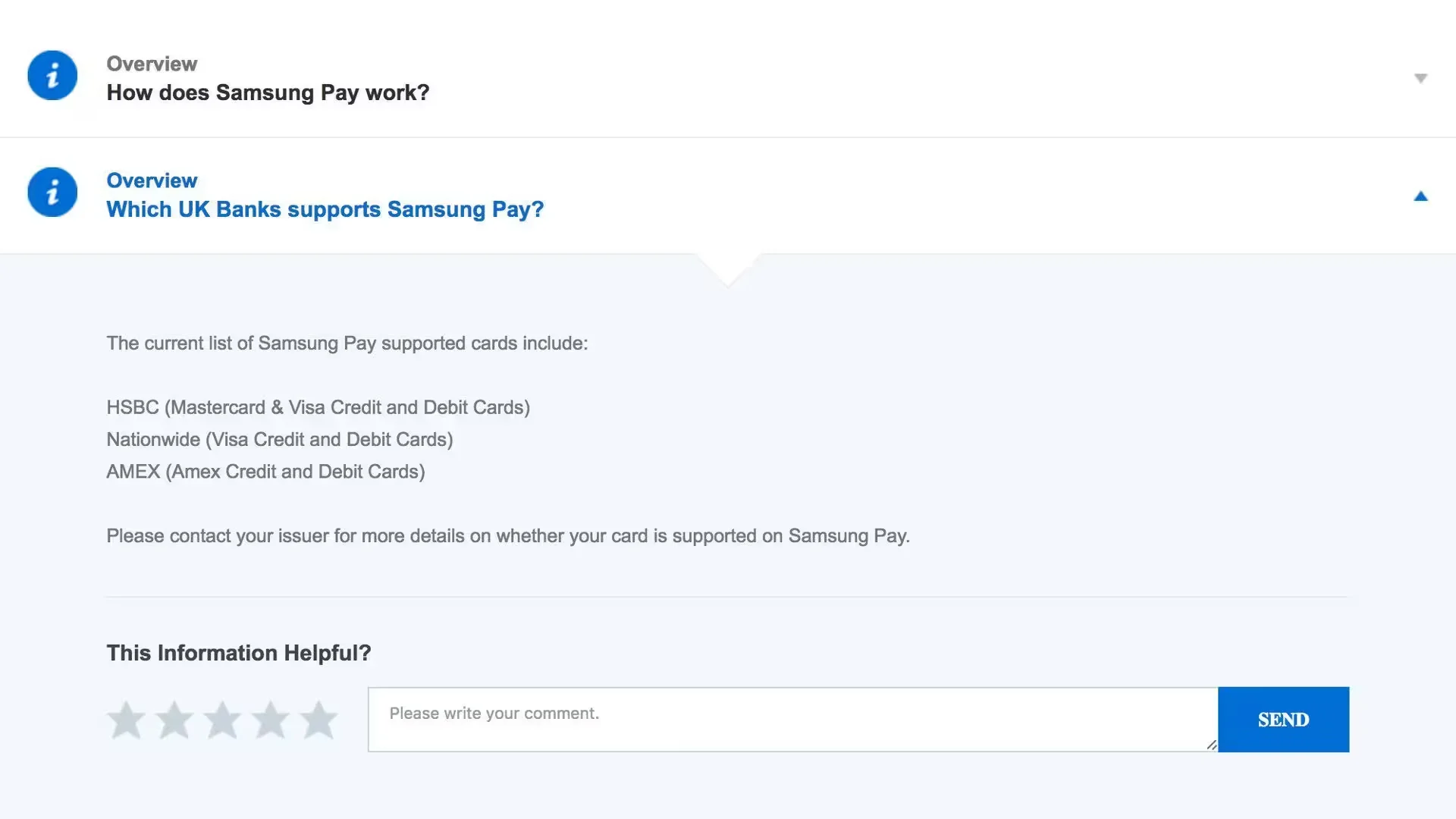Viewport: 1456px width, 819px height.
Task: Select the blue Overview label above UK Banks
Action: [x=152, y=180]
